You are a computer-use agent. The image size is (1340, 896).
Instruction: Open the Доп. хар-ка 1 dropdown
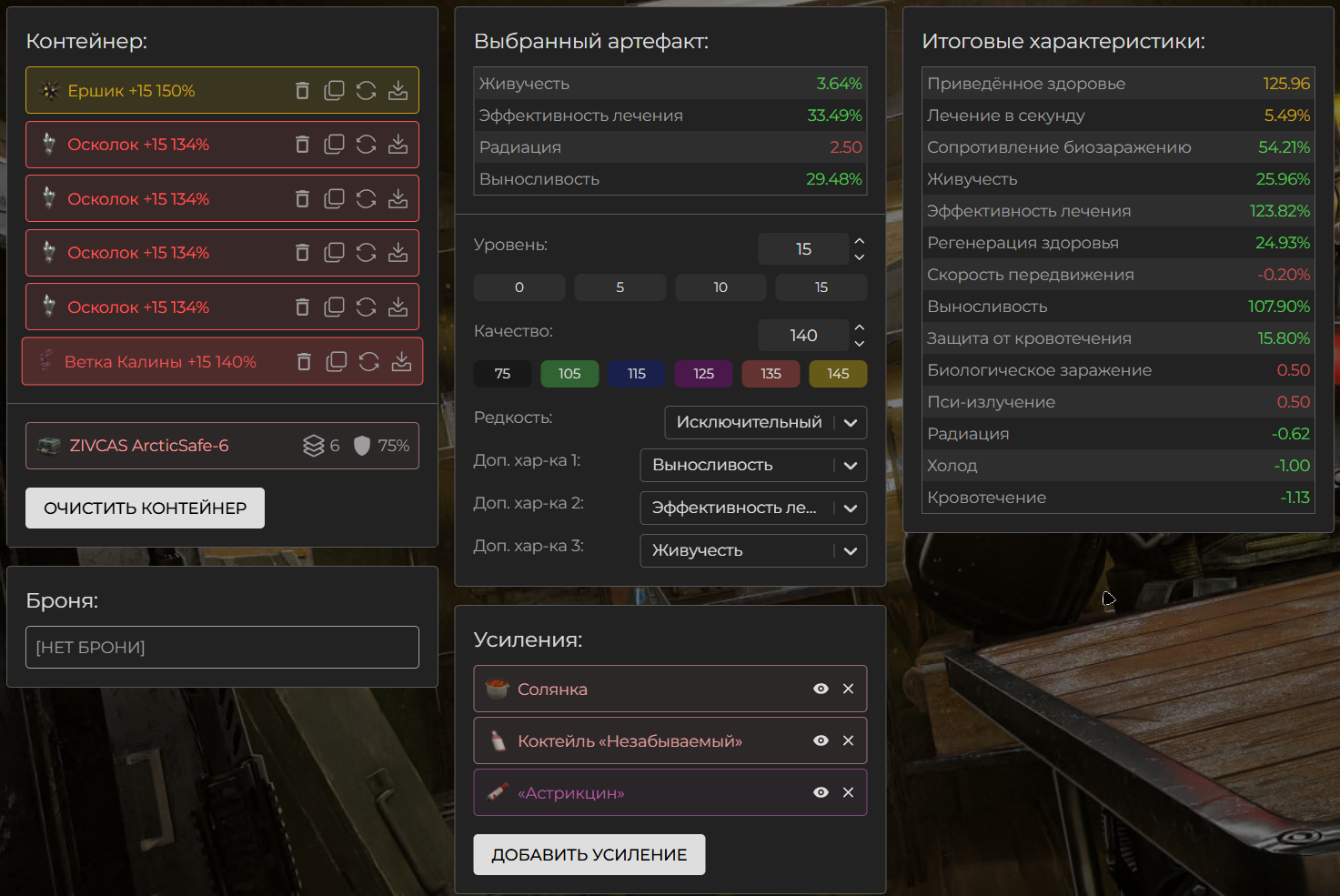click(x=753, y=465)
